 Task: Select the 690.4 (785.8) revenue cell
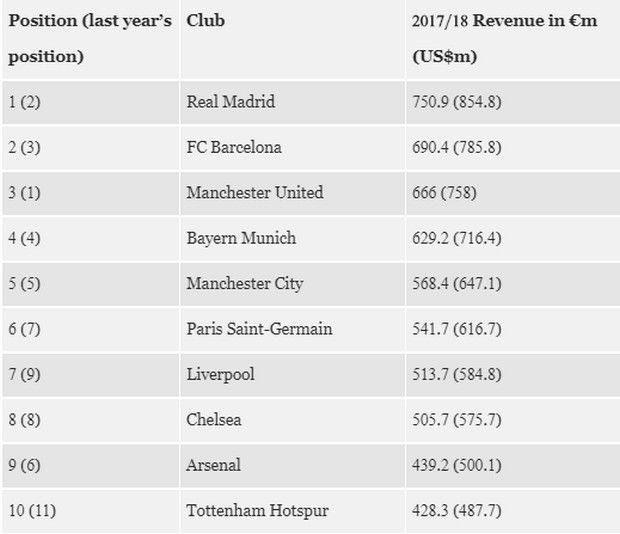(x=457, y=147)
